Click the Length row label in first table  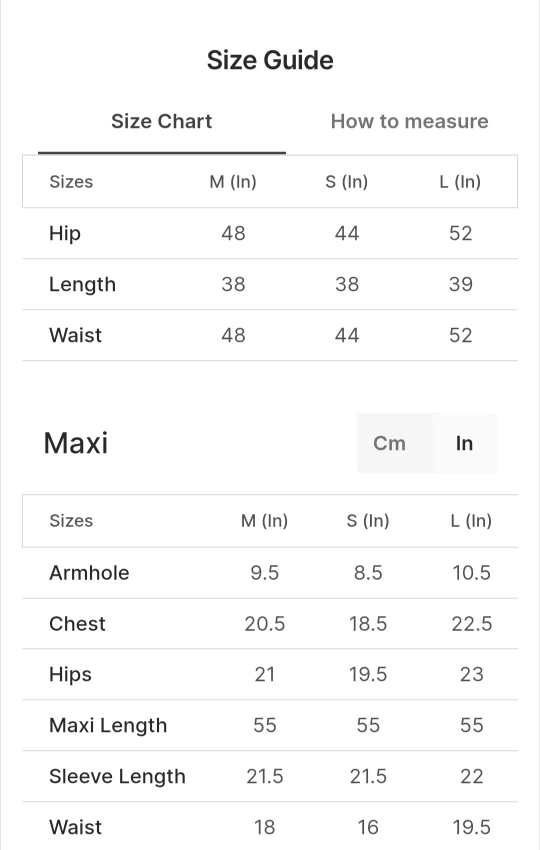click(82, 285)
